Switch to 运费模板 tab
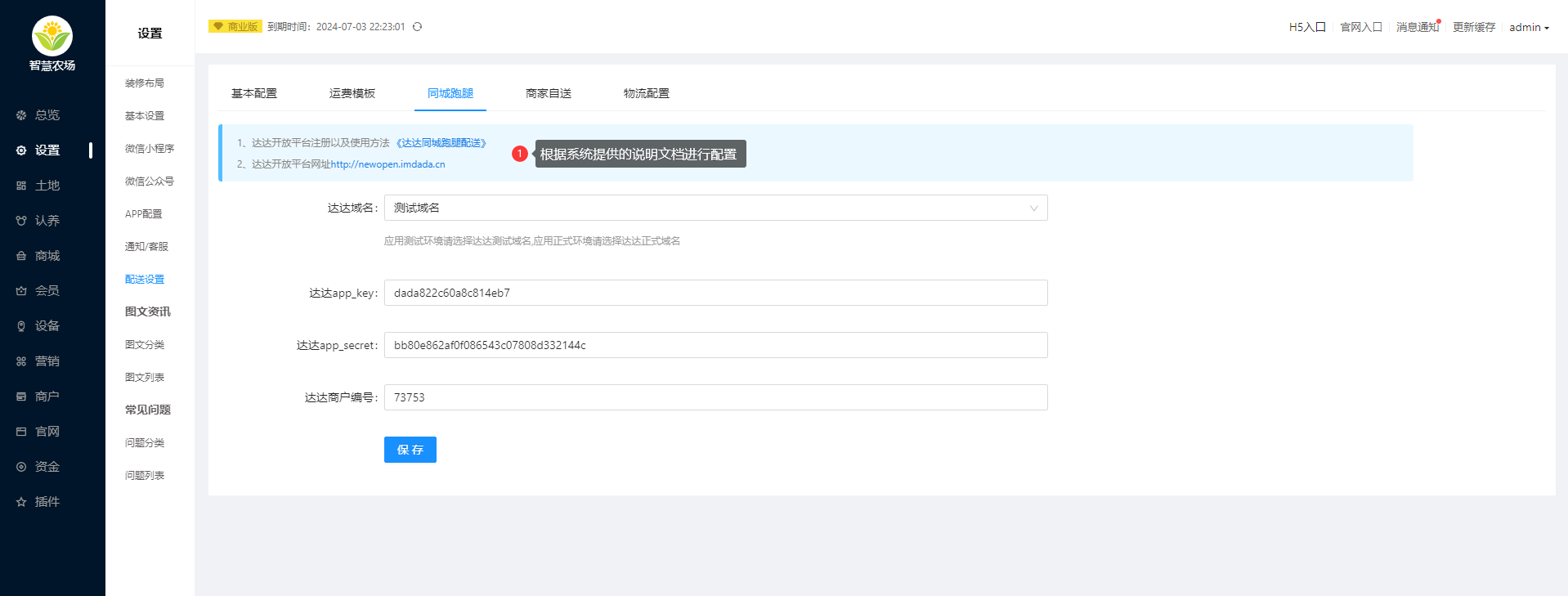1568x596 pixels. 352,93
